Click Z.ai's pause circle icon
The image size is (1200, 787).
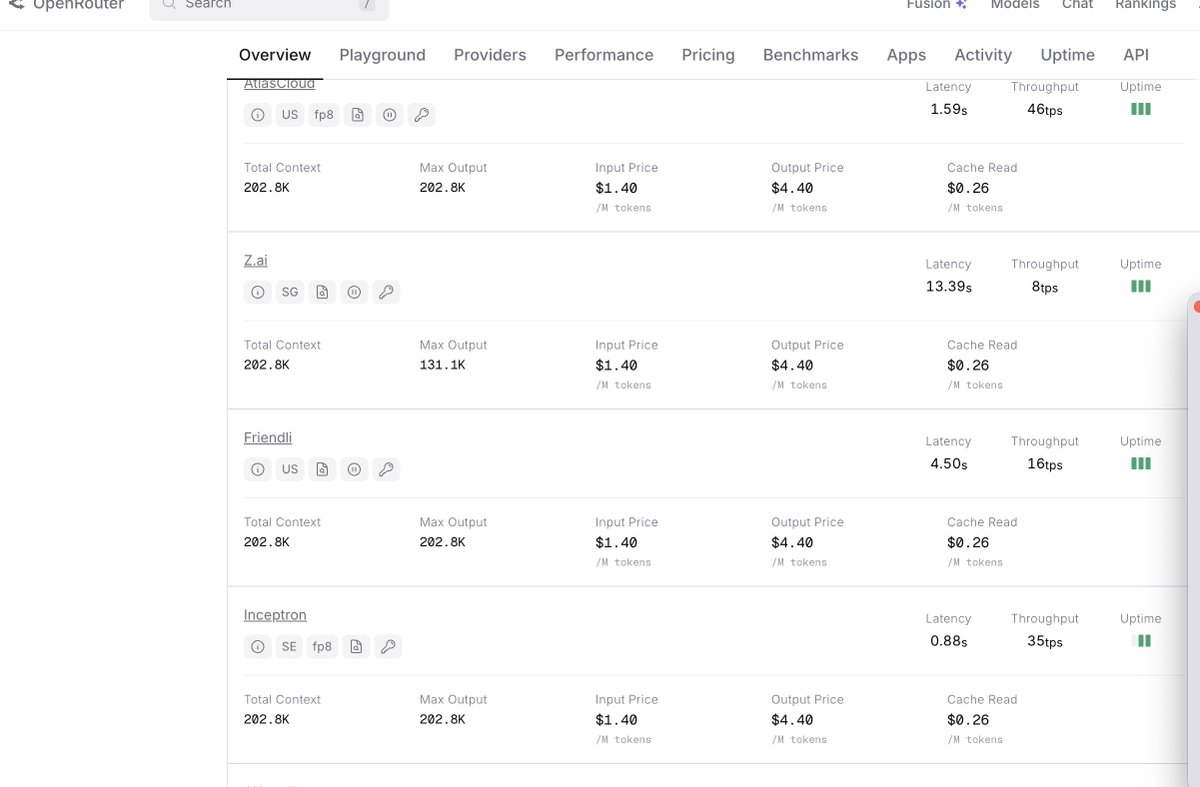click(354, 292)
